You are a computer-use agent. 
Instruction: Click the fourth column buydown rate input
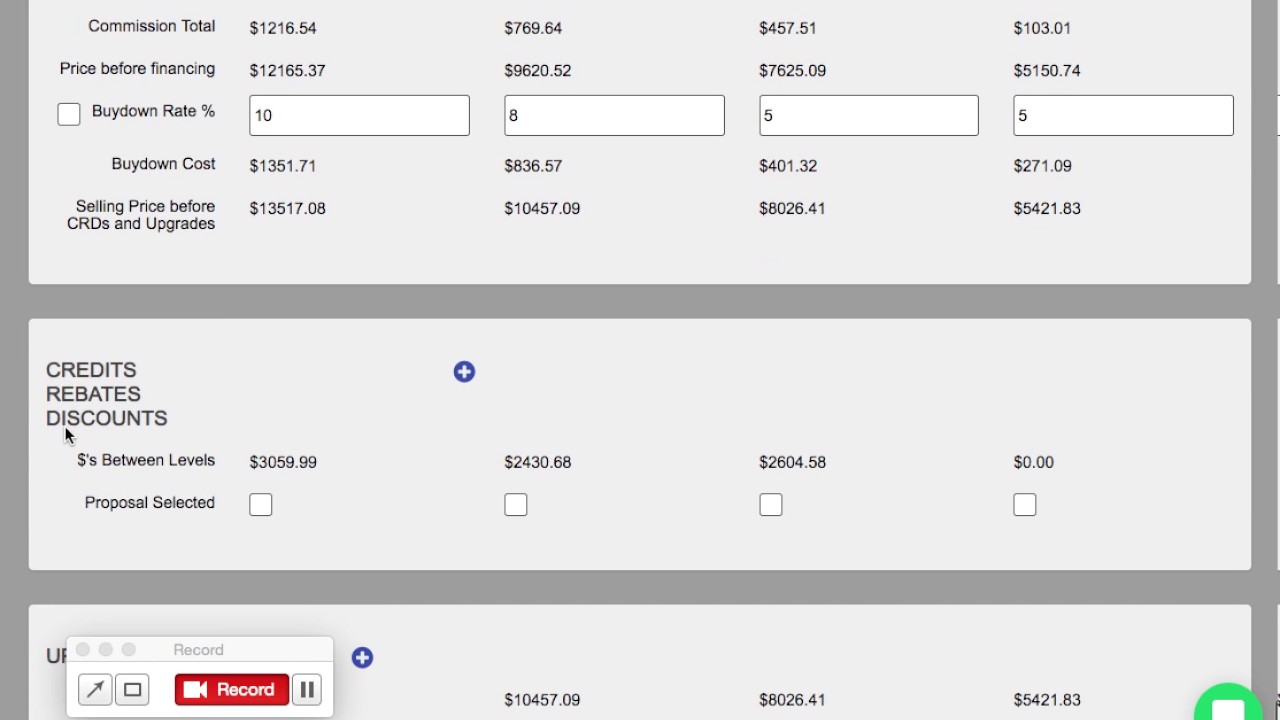(x=1123, y=116)
